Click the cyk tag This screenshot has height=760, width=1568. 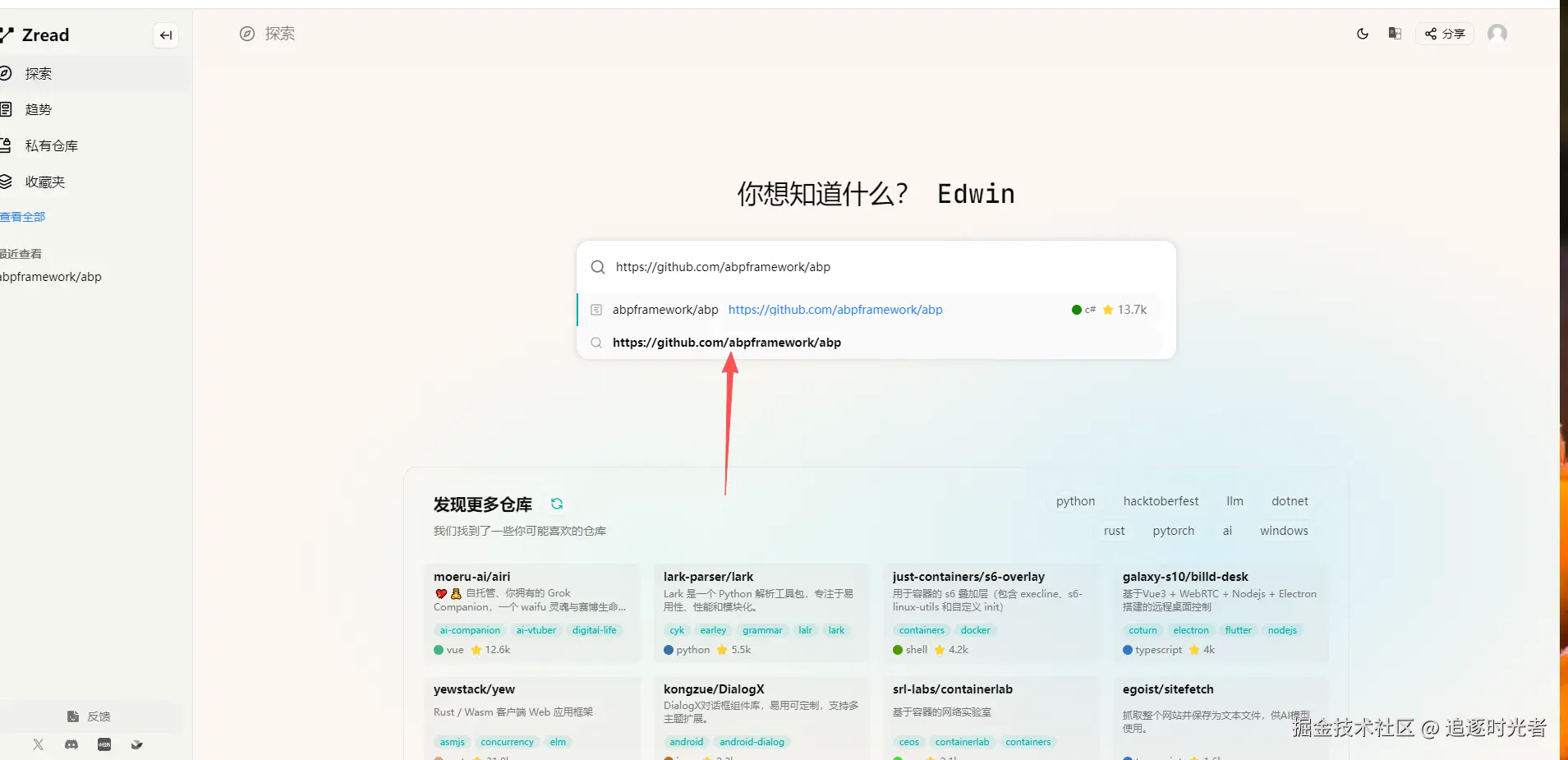click(677, 630)
